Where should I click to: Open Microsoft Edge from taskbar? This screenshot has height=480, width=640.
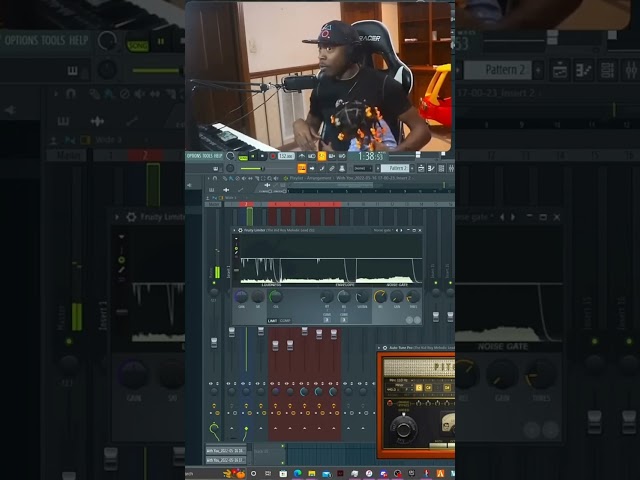click(x=298, y=473)
